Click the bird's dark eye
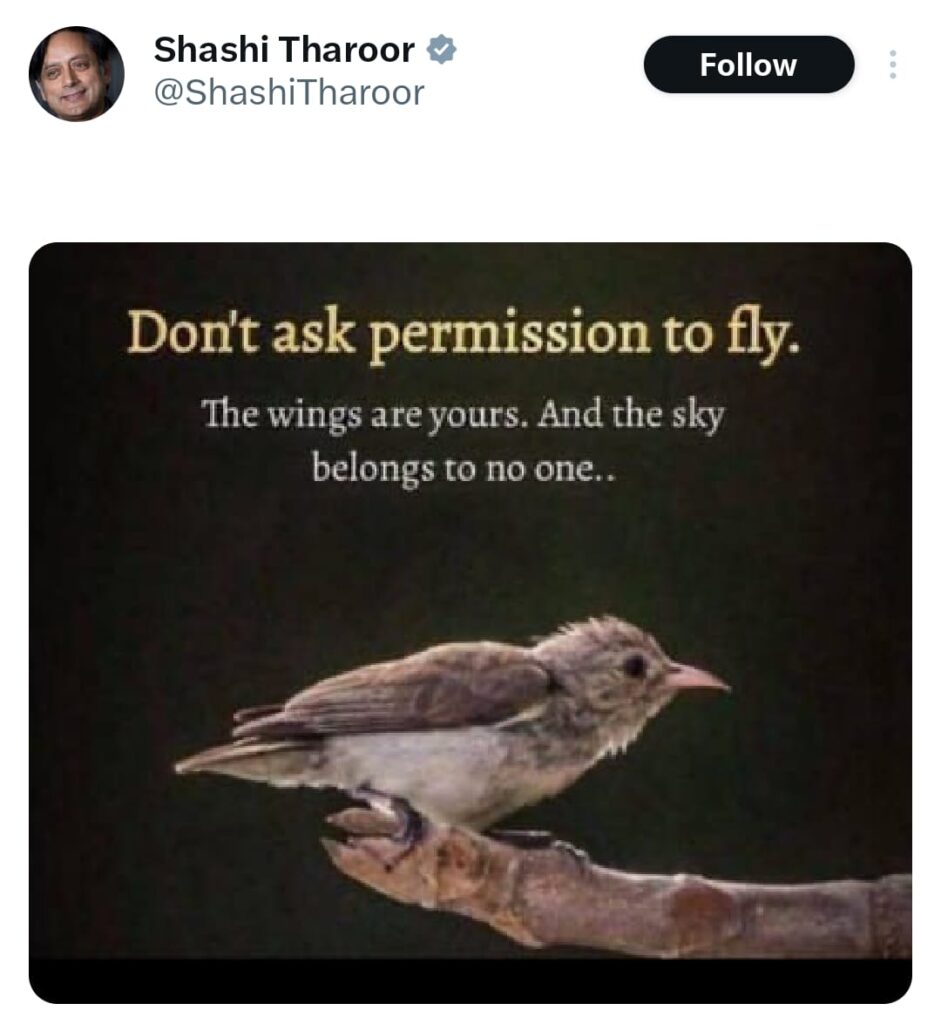 tap(634, 665)
